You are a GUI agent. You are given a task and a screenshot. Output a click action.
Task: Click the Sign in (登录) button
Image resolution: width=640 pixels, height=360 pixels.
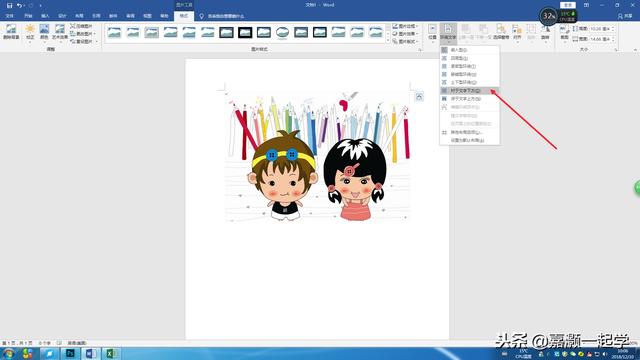[568, 5]
